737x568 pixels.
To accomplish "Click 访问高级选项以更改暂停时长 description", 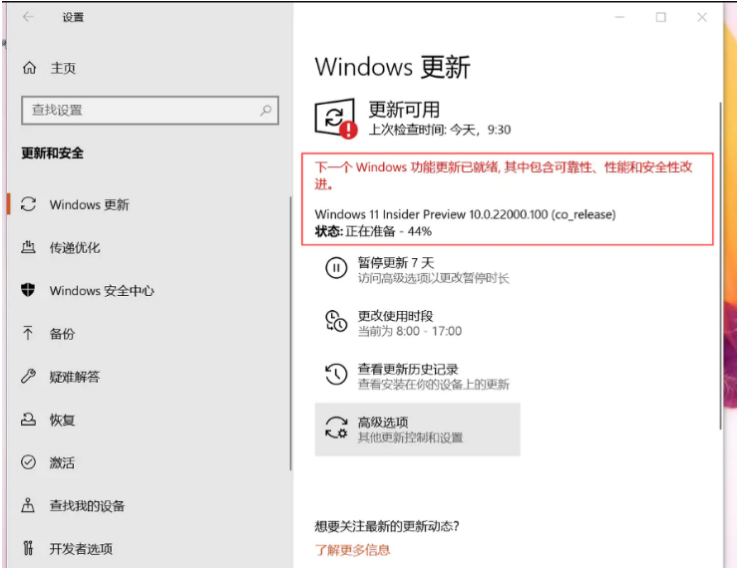I will [433, 278].
